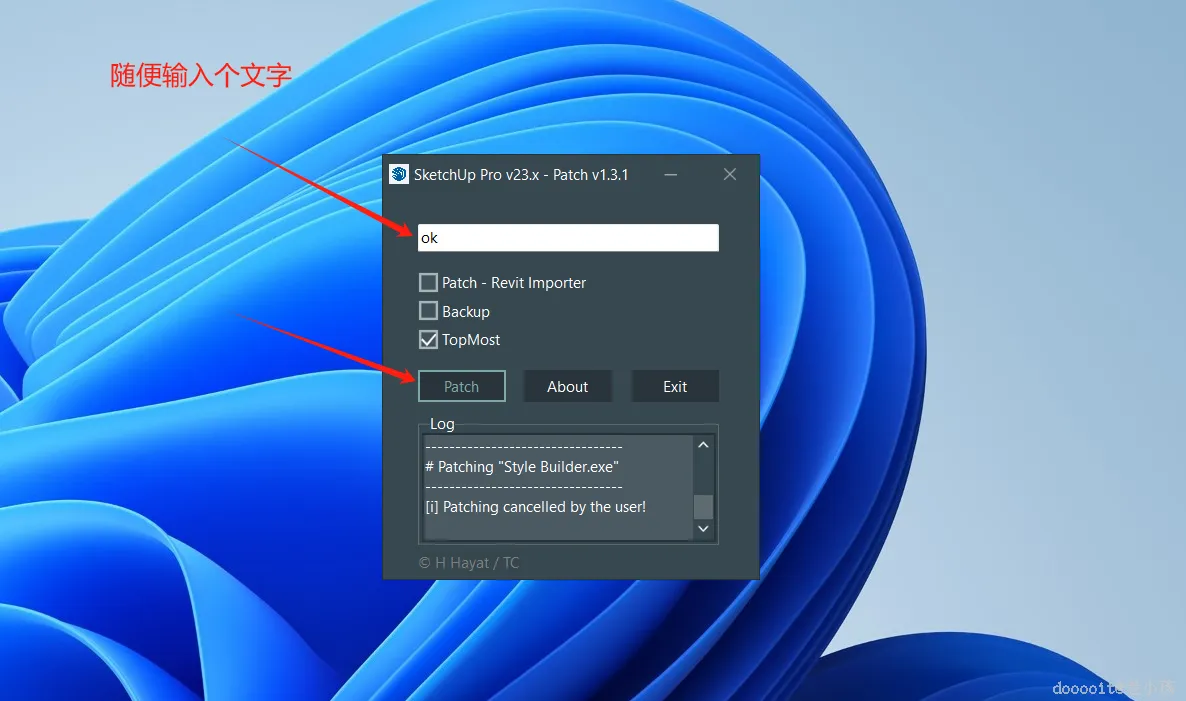Click the log scrollbar thumb
The image size is (1186, 701).
pos(703,507)
